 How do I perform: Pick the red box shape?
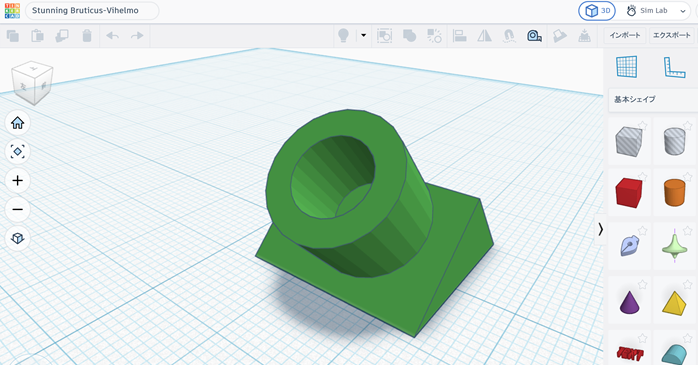629,193
